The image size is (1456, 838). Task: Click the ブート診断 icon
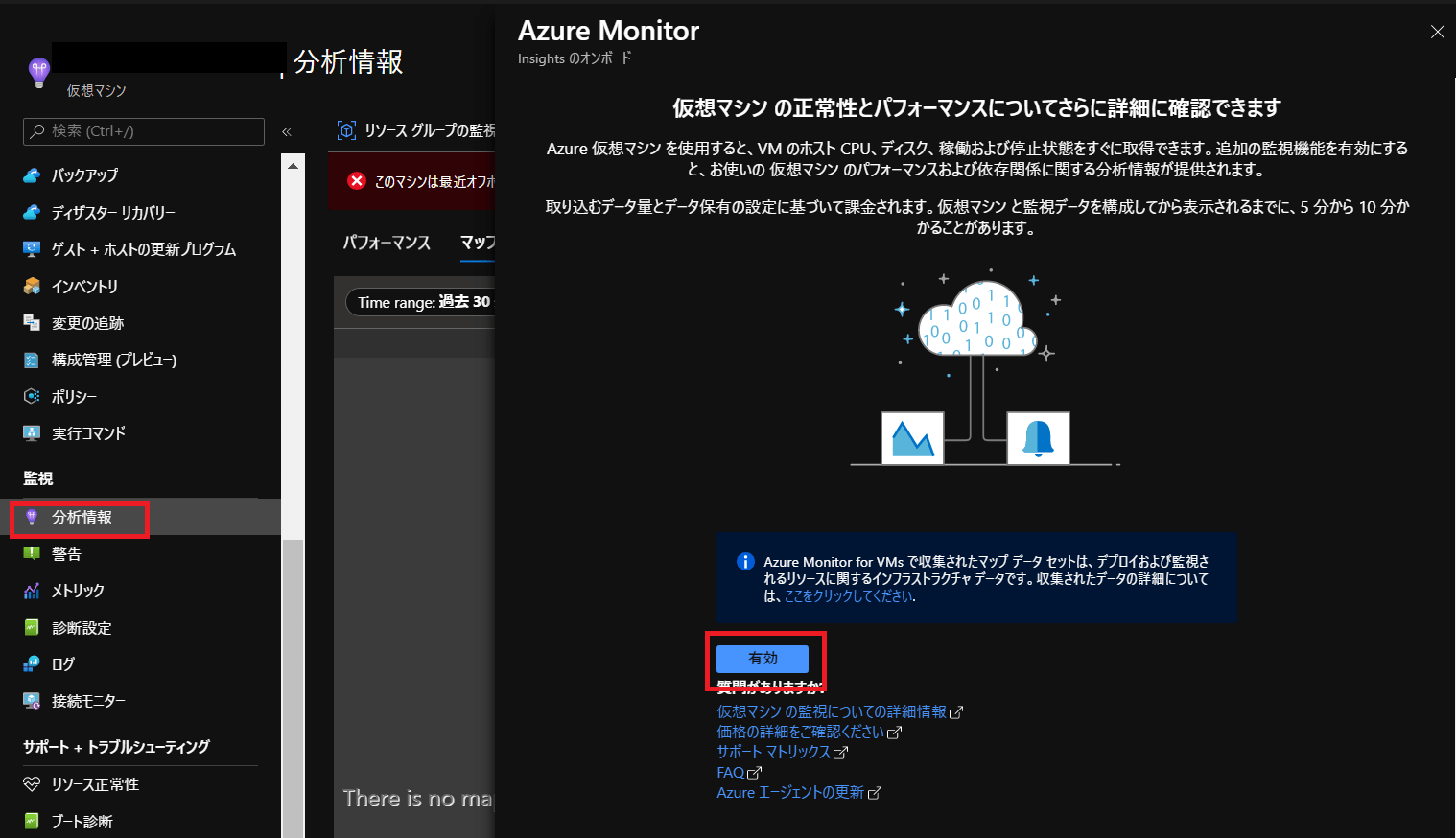pos(32,821)
